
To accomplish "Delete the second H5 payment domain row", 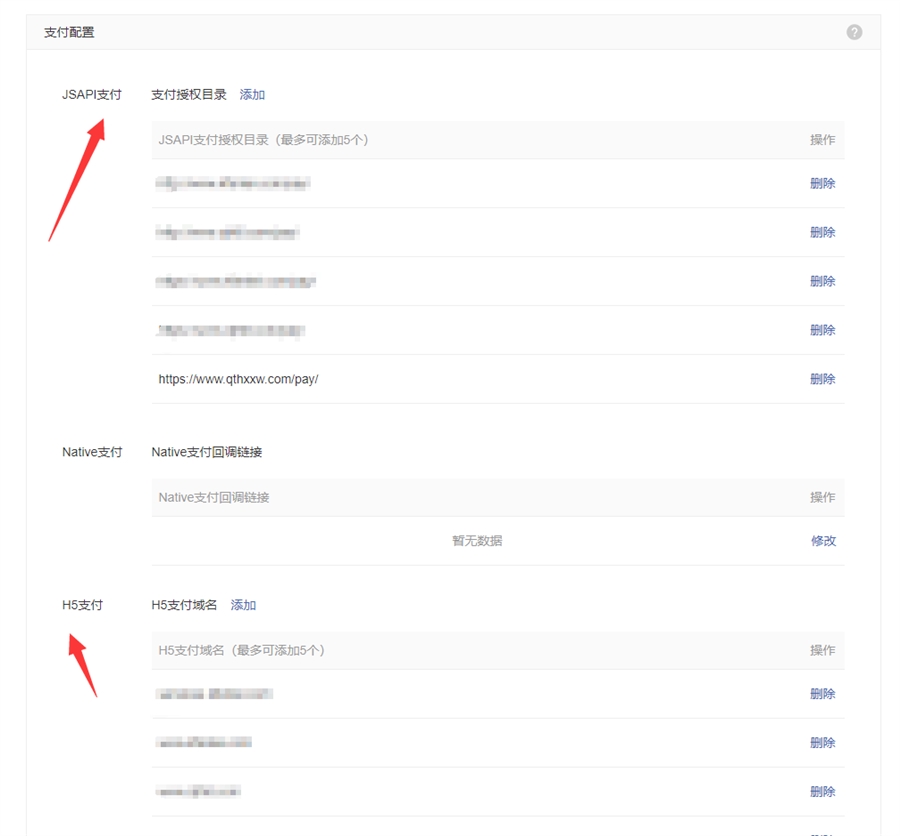I will click(x=822, y=743).
